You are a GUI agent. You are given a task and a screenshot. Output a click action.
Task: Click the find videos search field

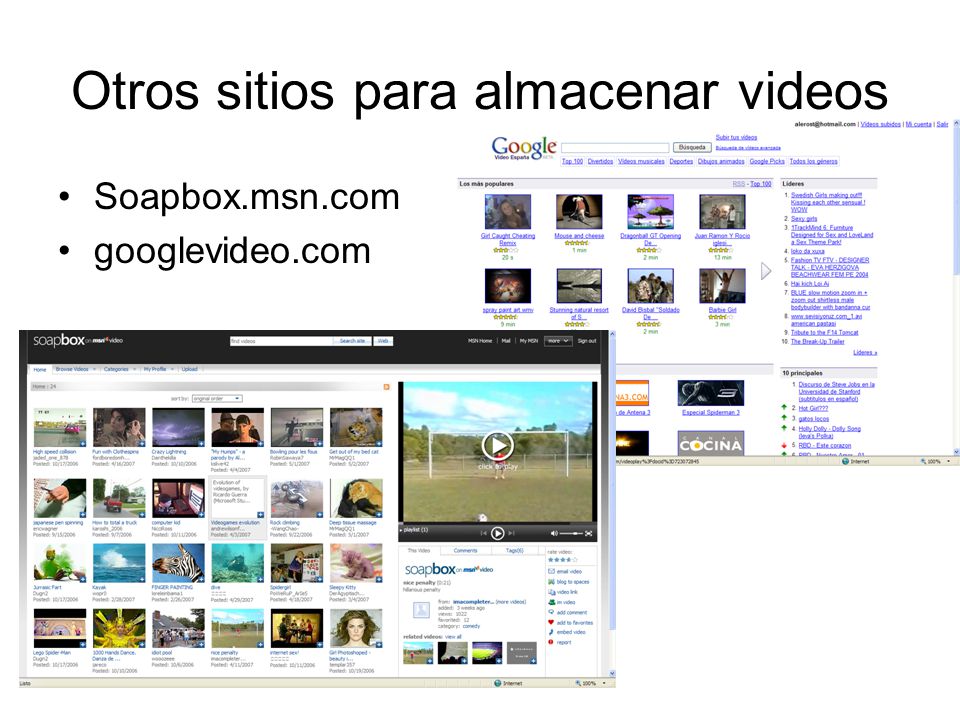[x=281, y=341]
